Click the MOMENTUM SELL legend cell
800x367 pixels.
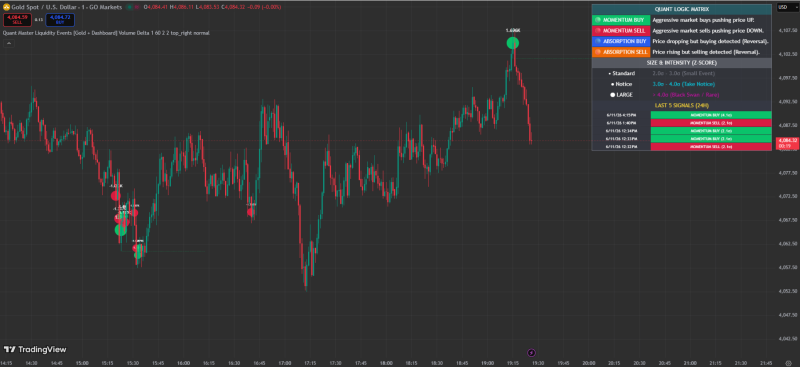pos(621,31)
